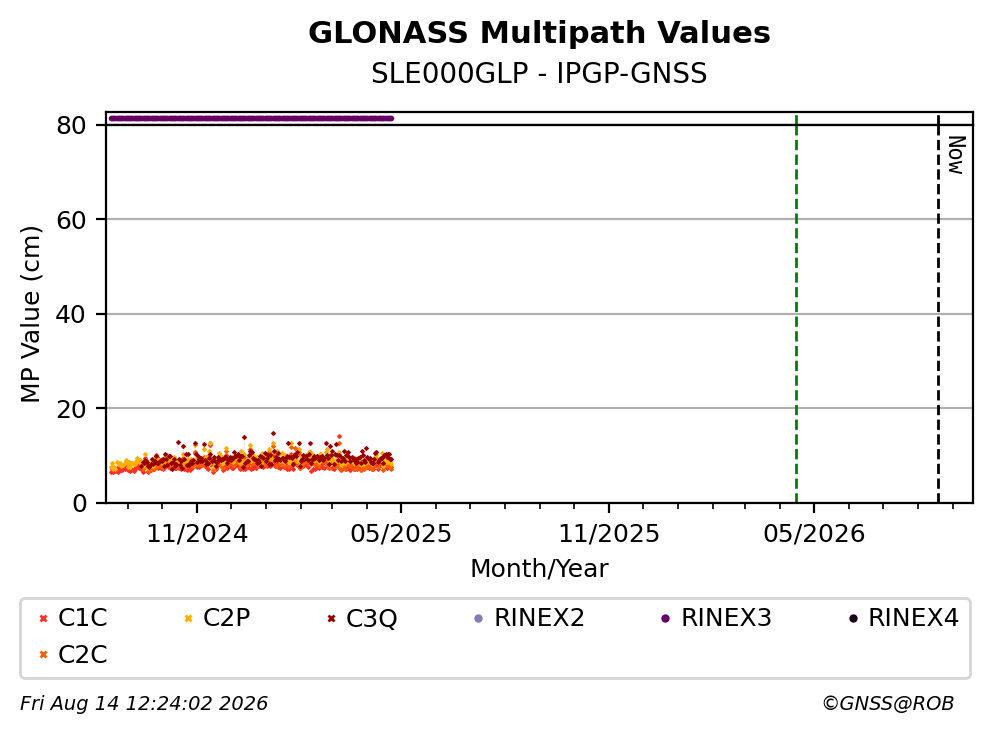
Task: Click the green dashed vertical marker line
Action: [x=796, y=308]
